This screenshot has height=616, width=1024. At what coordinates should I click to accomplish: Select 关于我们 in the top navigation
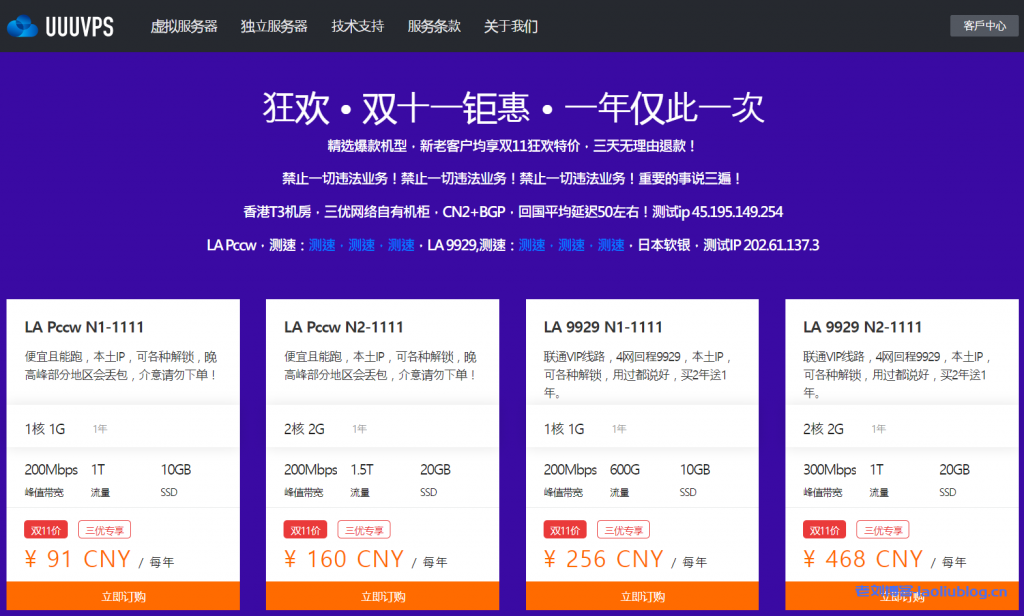508,27
